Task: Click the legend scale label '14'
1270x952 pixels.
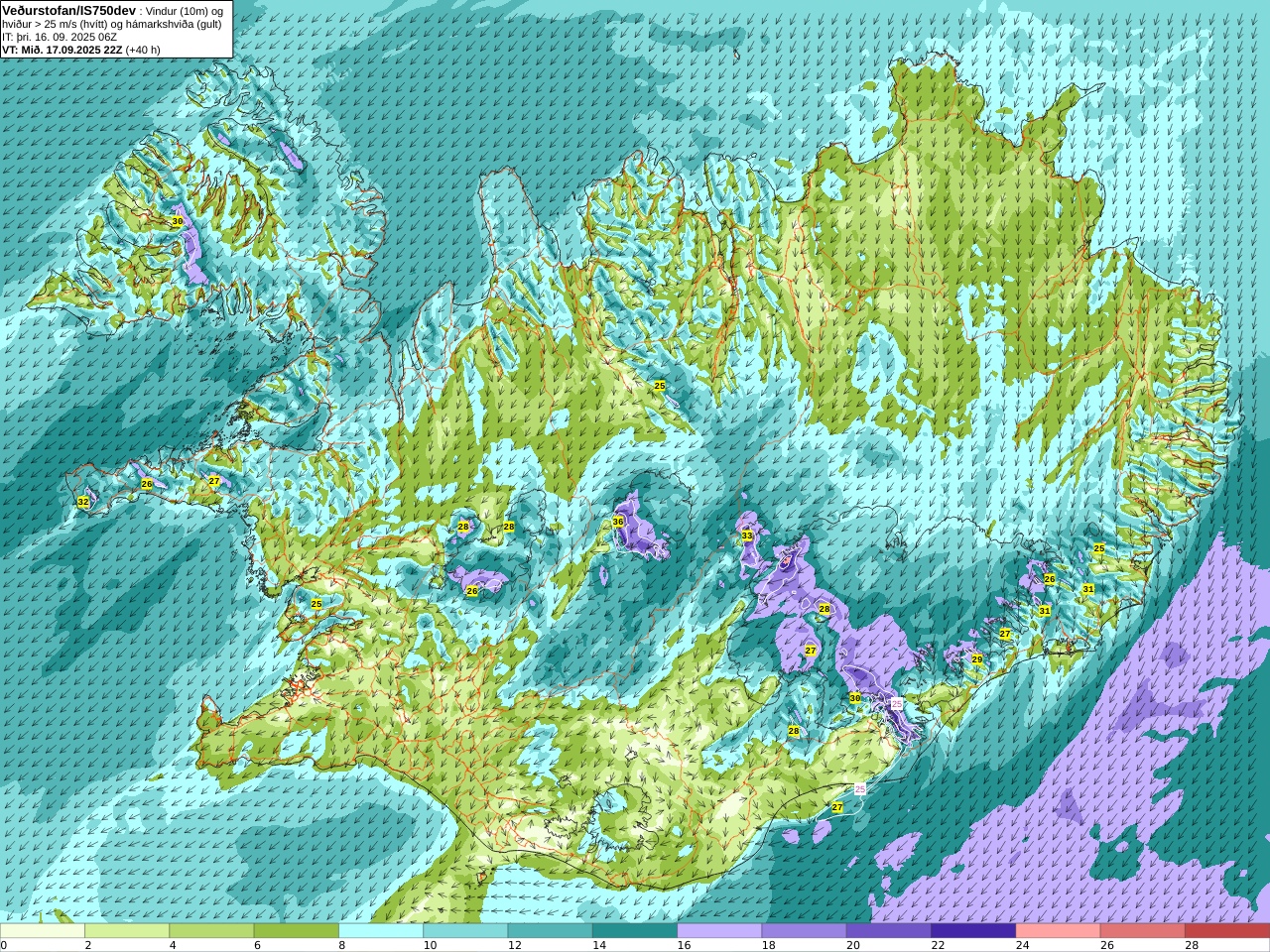Action: coord(599,945)
